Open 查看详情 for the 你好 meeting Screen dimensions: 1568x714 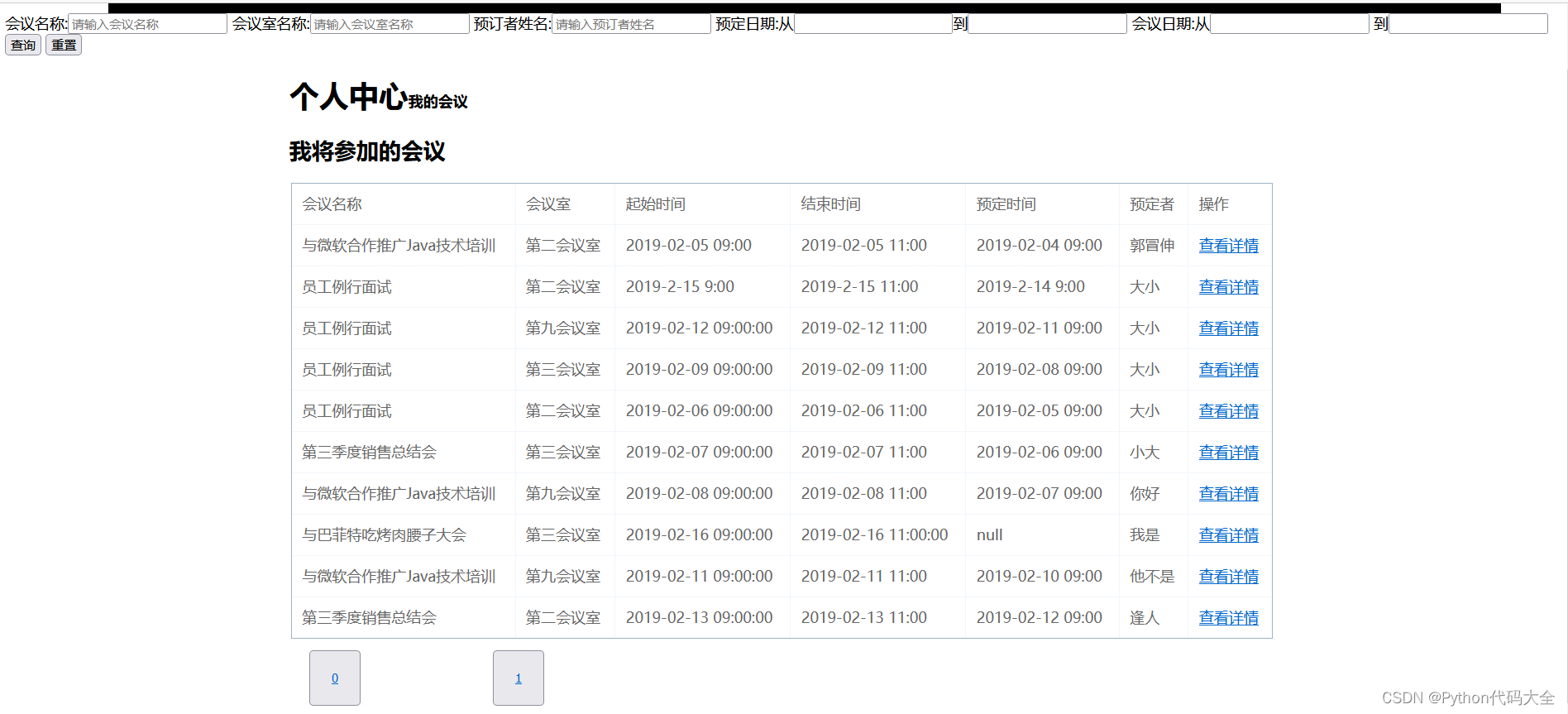click(1229, 494)
